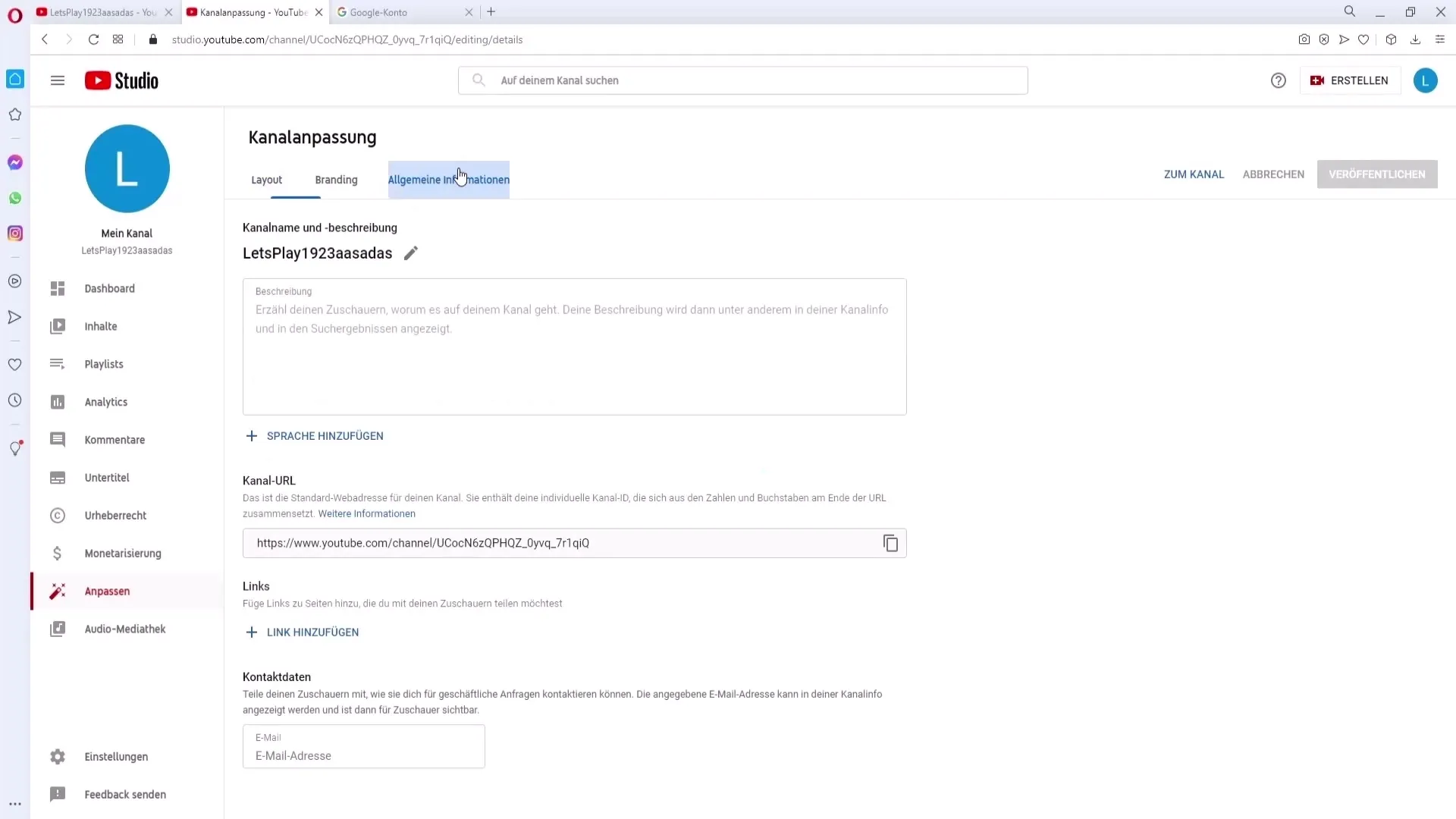Screen dimensions: 1456x819
Task: Open the Analytics section
Action: click(106, 401)
